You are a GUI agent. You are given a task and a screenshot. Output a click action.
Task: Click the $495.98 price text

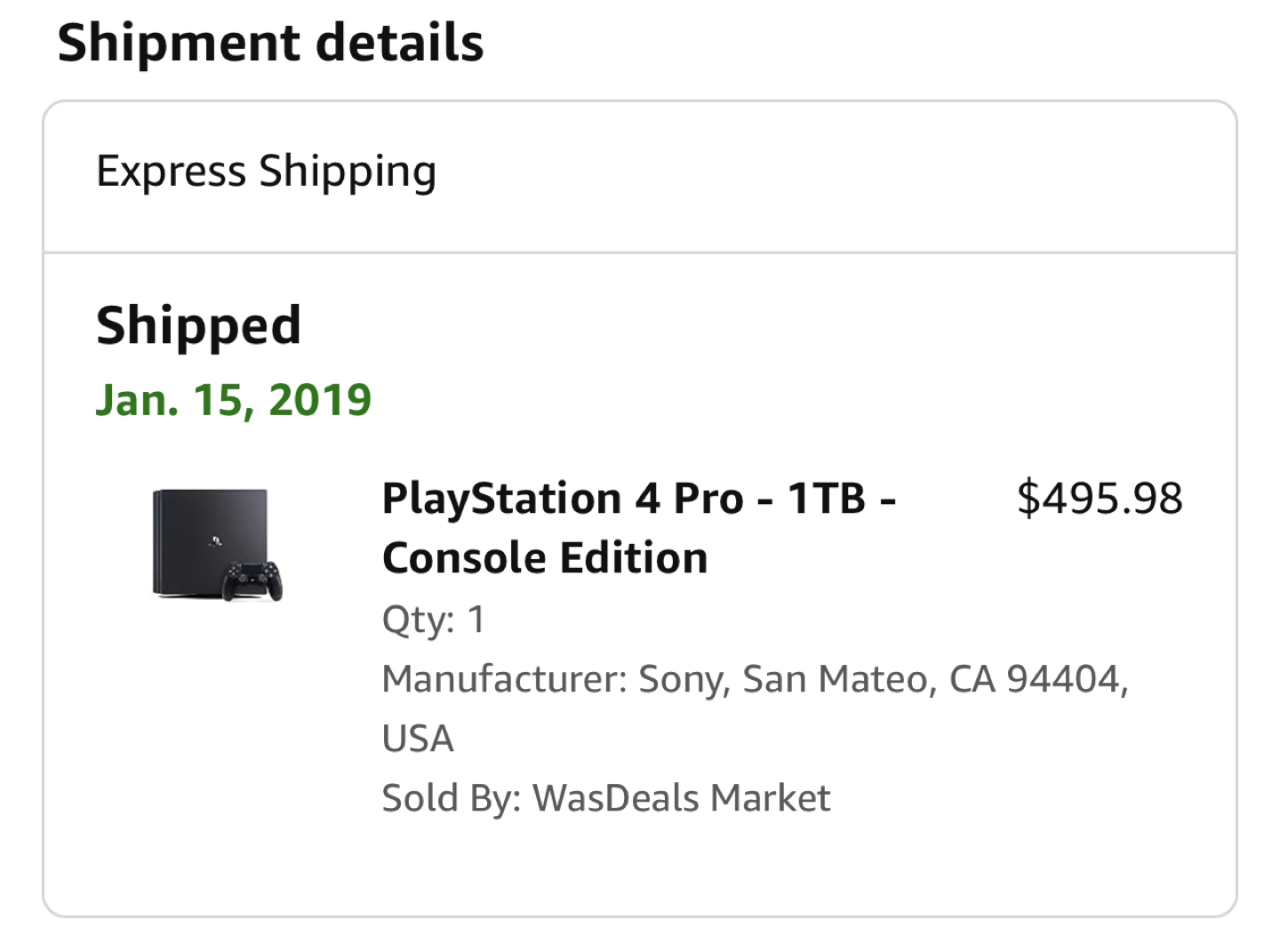click(x=1101, y=498)
